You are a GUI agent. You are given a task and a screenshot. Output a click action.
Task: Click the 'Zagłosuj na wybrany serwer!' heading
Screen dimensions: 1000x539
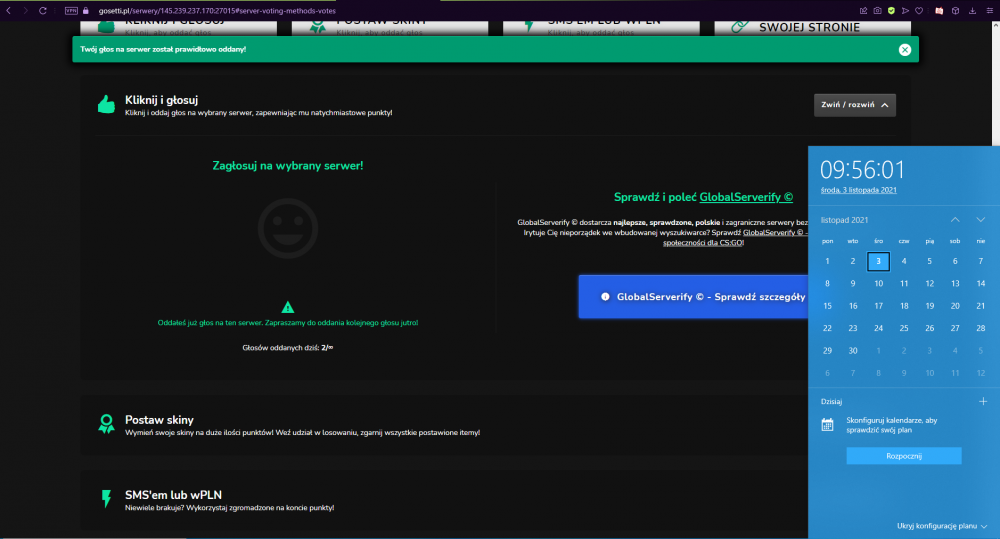(288, 166)
